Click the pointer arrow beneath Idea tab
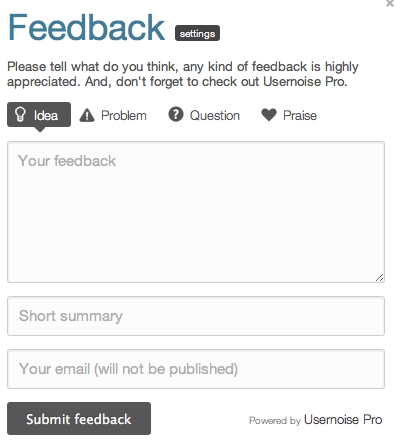Screen dimensions: 396x448 tap(40, 129)
